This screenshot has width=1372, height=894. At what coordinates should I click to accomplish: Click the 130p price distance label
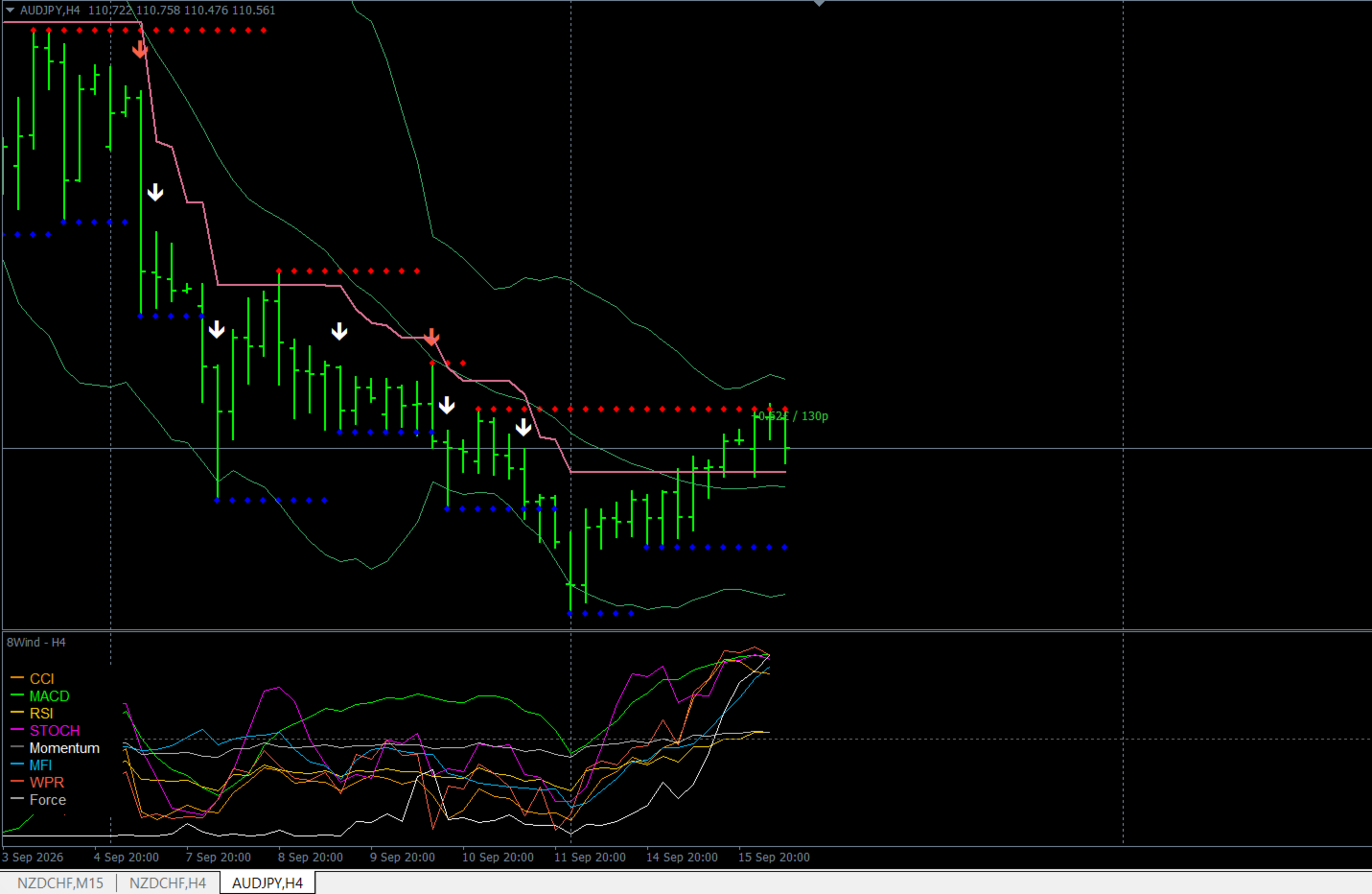815,416
